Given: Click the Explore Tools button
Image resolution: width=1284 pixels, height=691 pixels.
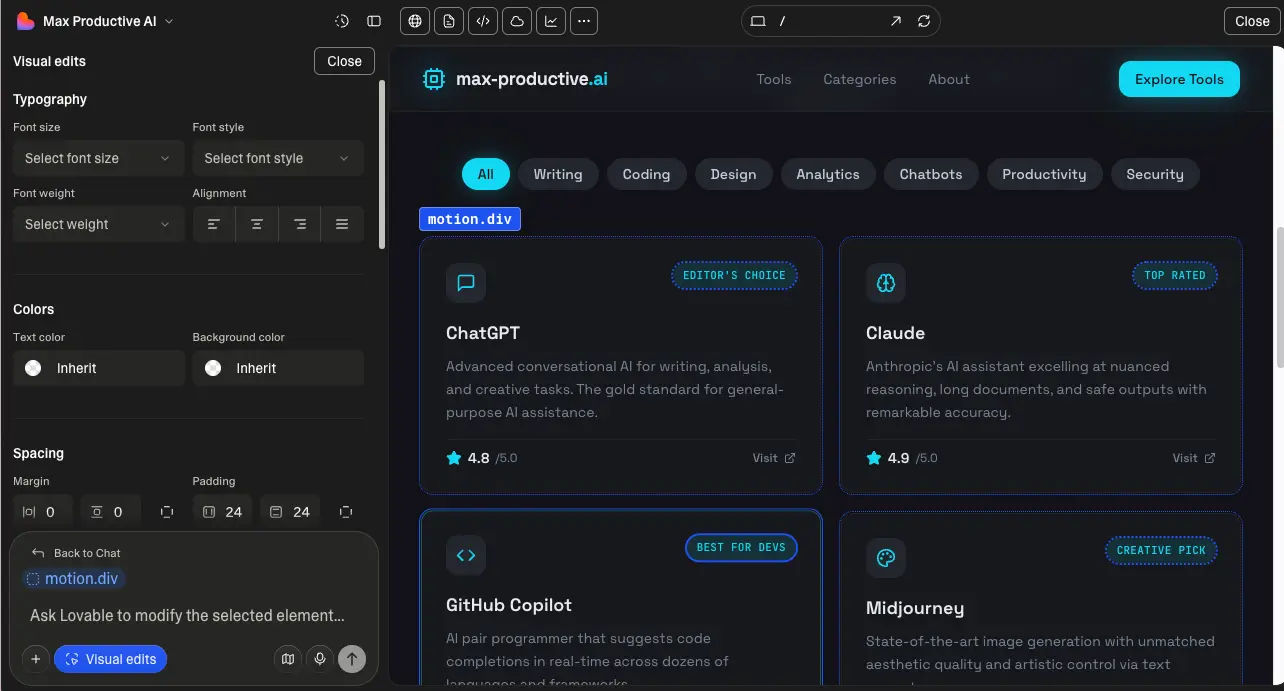Looking at the screenshot, I should coord(1179,79).
